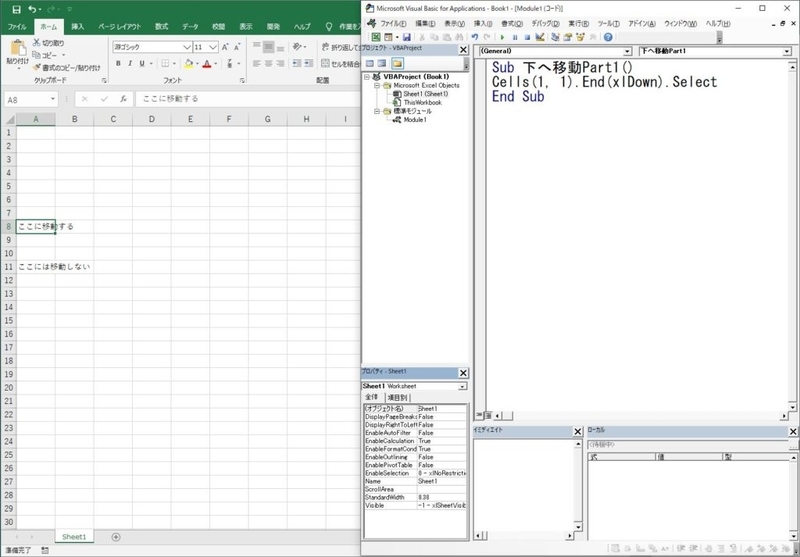This screenshot has height=557, width=800.
Task: Open the ファイル tab in Excel
Action: click(x=17, y=27)
